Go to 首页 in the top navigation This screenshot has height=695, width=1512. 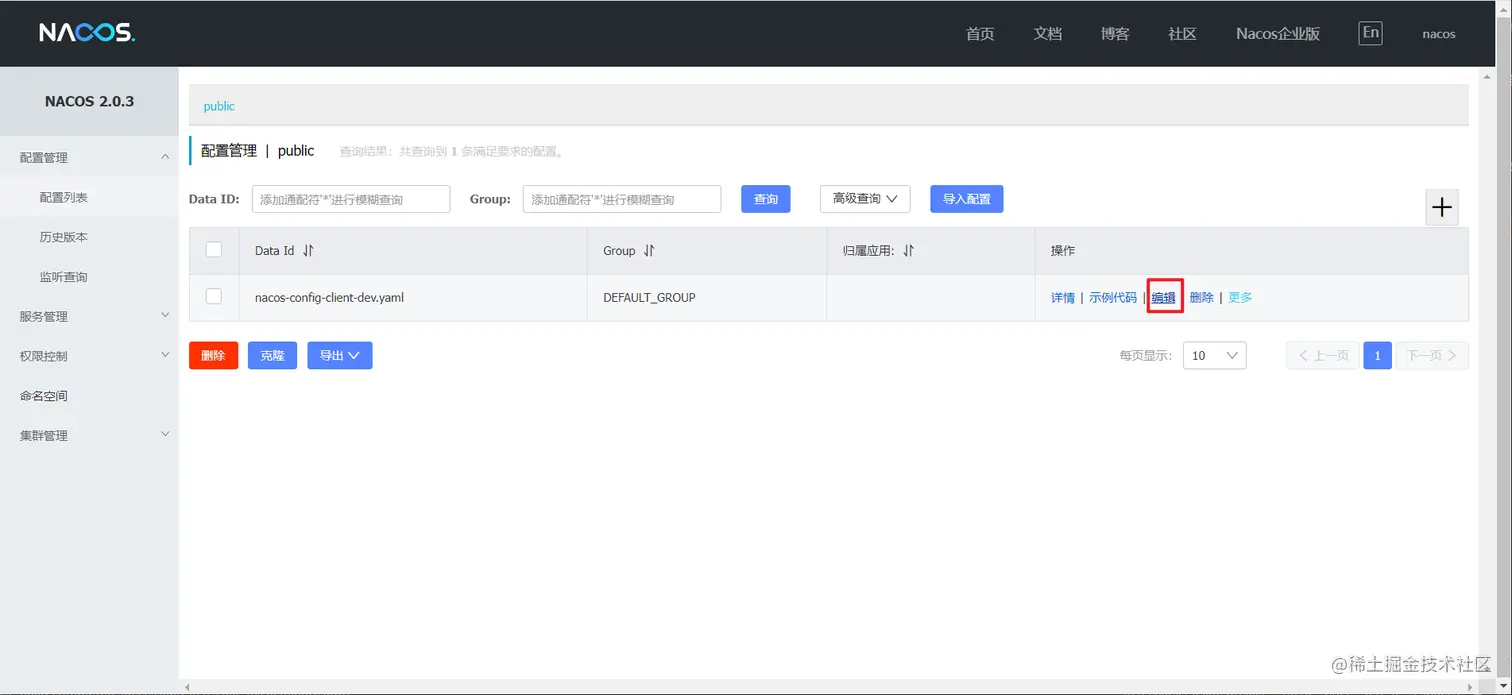[980, 34]
